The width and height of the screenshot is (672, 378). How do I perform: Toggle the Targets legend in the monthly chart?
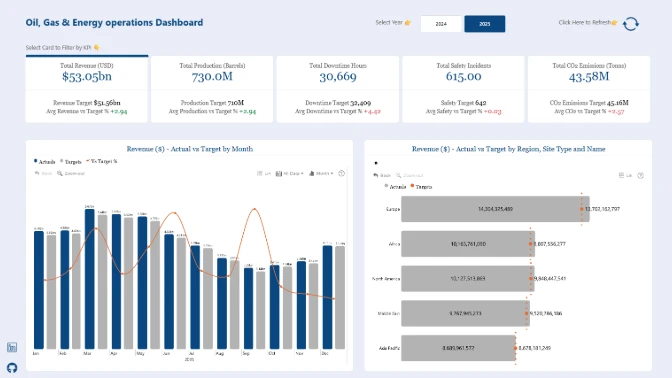click(x=71, y=162)
